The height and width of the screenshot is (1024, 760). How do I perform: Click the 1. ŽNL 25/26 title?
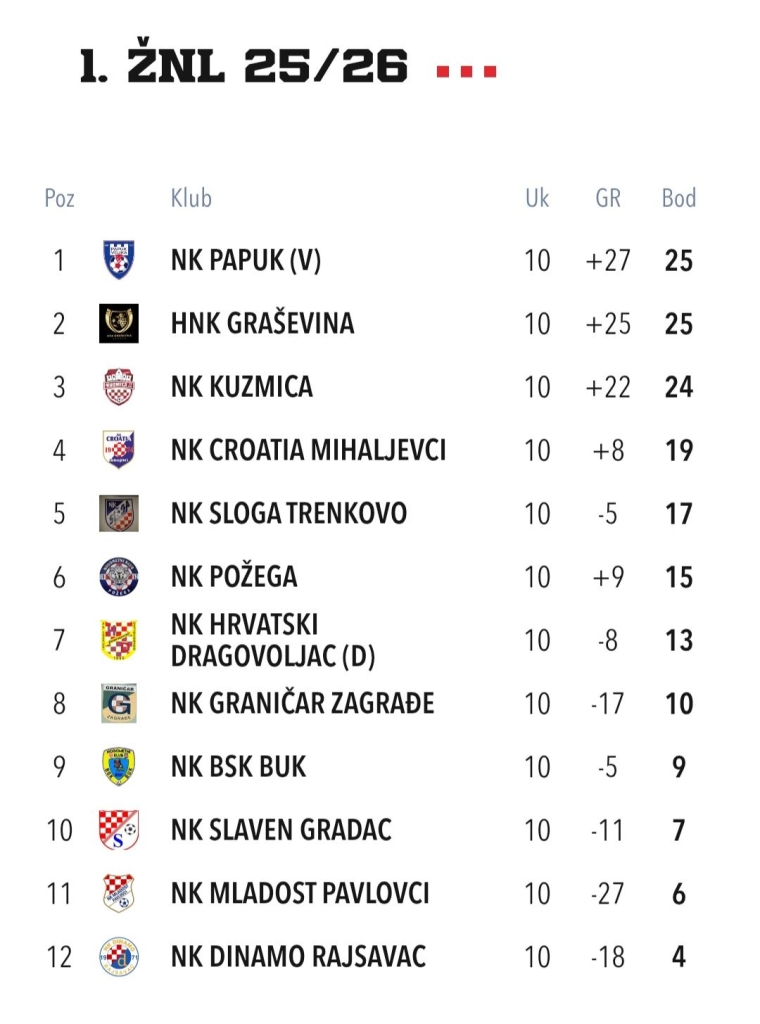pyautogui.click(x=244, y=68)
